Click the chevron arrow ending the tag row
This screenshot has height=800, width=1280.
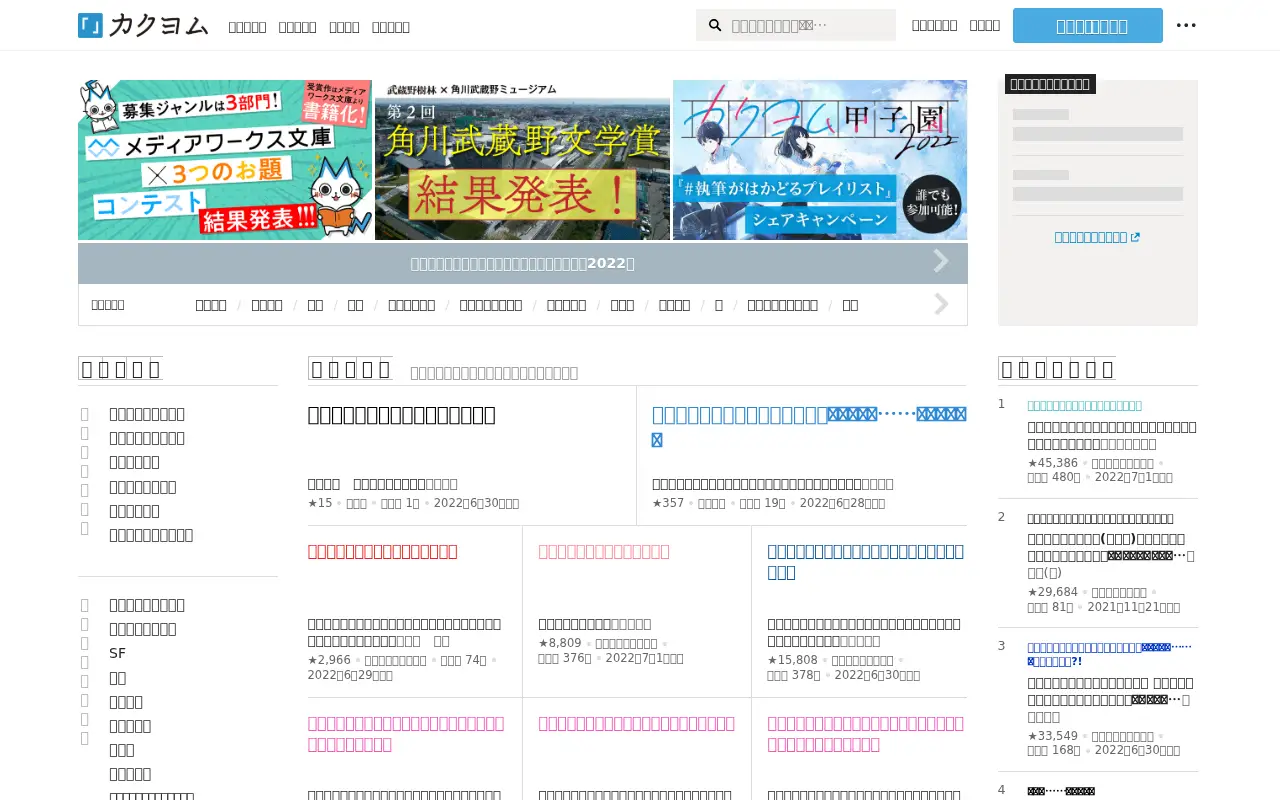[x=941, y=304]
